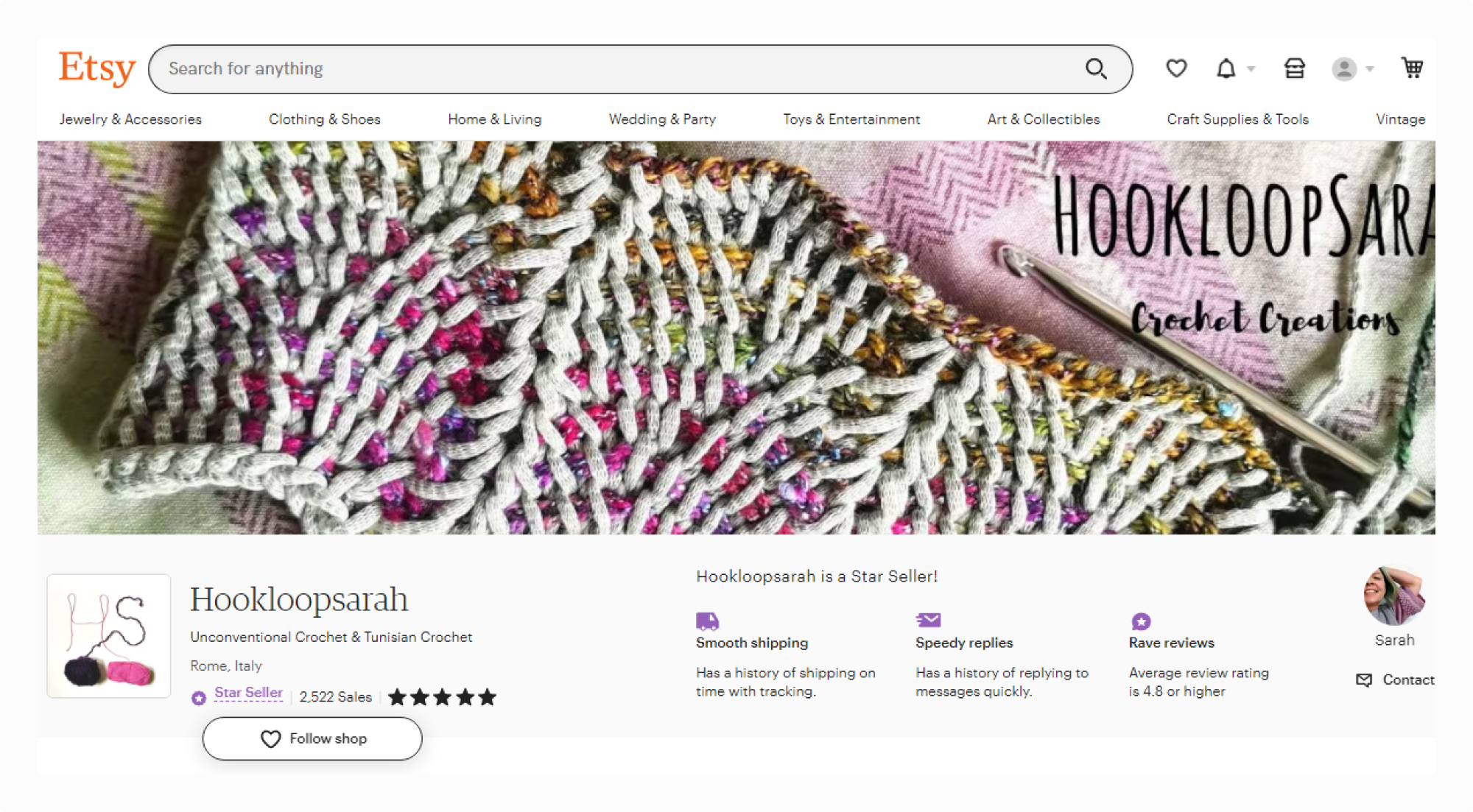Screen dimensions: 1473x812
Task: Open Vintage category
Action: [1401, 119]
